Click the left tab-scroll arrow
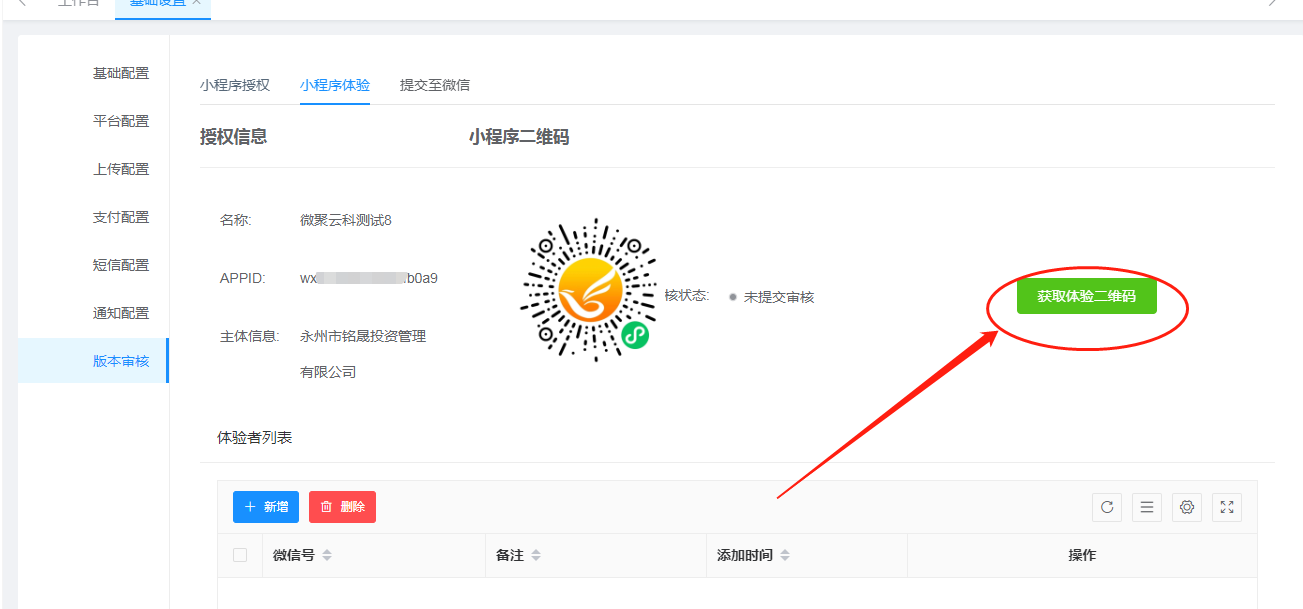Viewport: 1303px width, 609px height. (x=22, y=3)
